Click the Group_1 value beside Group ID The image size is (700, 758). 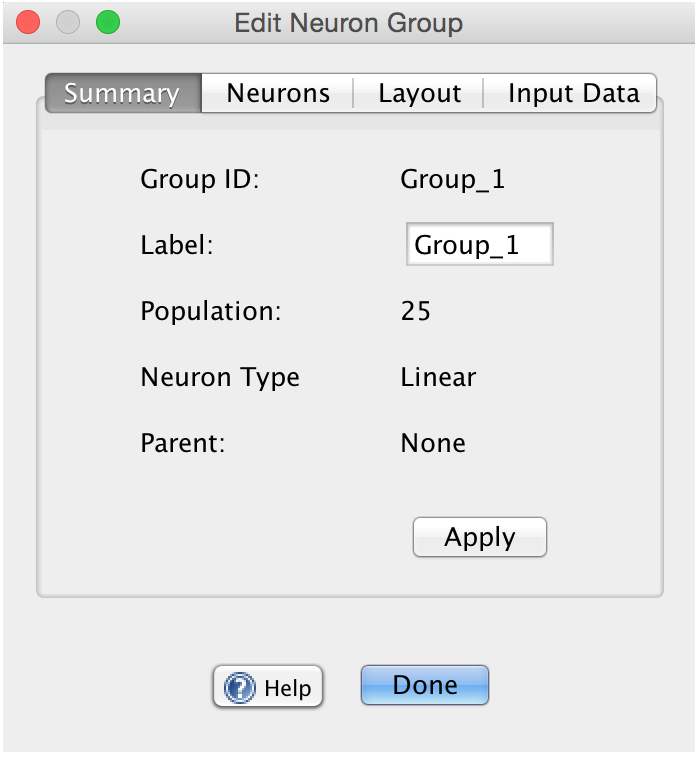pos(452,180)
